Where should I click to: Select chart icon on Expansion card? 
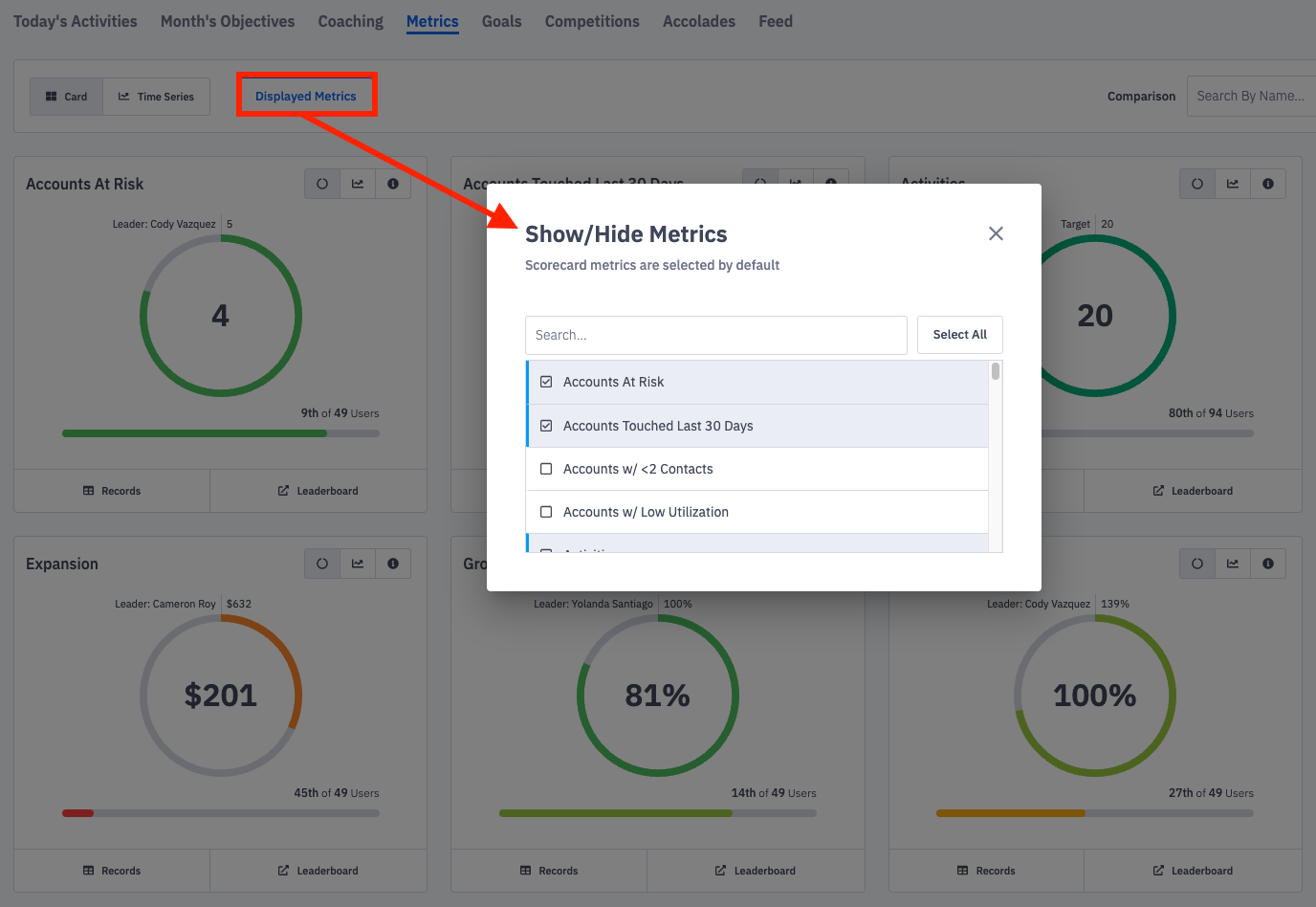pyautogui.click(x=358, y=564)
